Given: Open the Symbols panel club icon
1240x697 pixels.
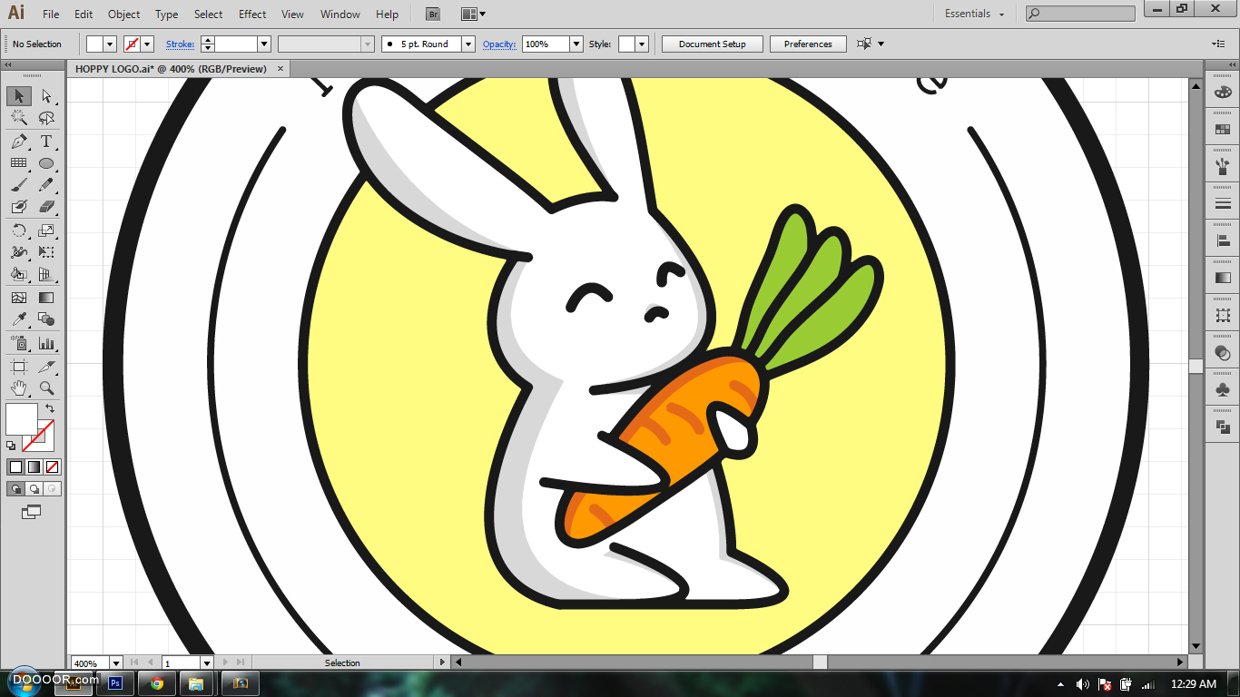Looking at the screenshot, I should coord(1222,390).
